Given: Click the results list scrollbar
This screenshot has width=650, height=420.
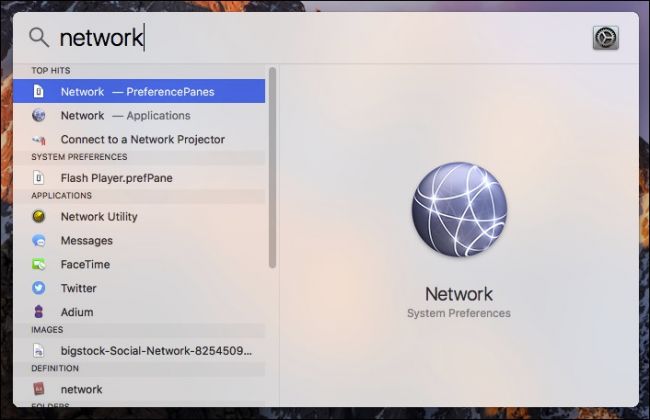Looking at the screenshot, I should click(272, 168).
